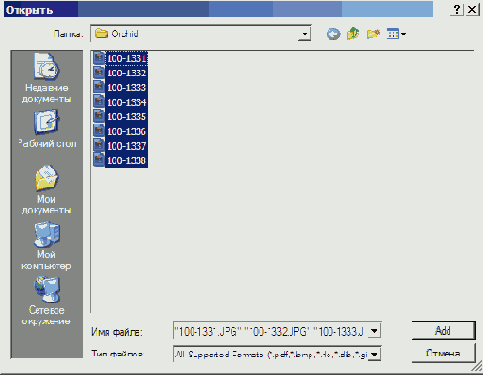The width and height of the screenshot is (483, 375).
Task: Click the question mark help button
Action: click(x=457, y=9)
